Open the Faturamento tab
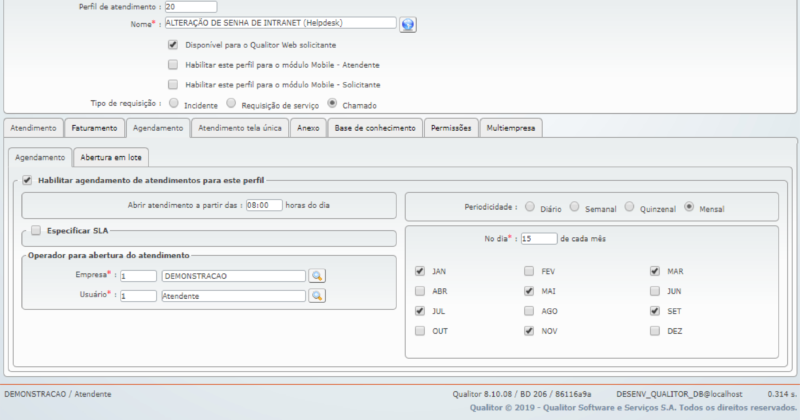 [x=95, y=128]
